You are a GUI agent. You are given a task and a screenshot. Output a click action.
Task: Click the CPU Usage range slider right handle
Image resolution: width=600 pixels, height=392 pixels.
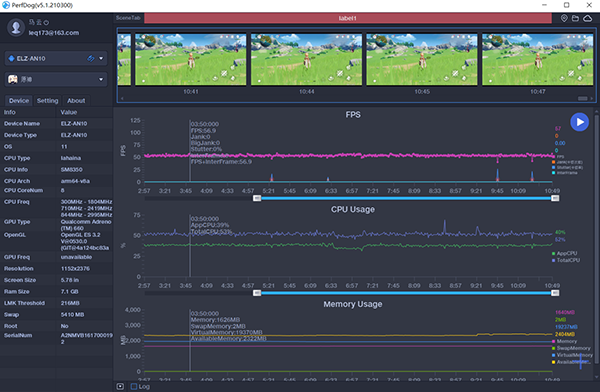[x=555, y=293]
